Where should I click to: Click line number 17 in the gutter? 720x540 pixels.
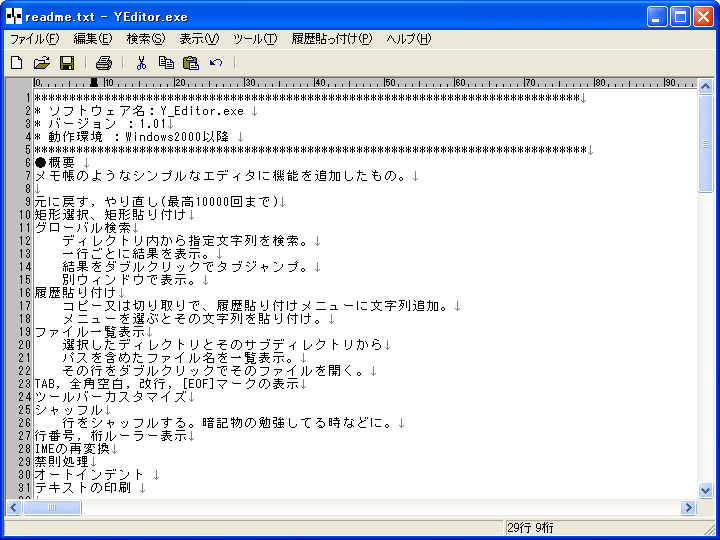point(25,305)
